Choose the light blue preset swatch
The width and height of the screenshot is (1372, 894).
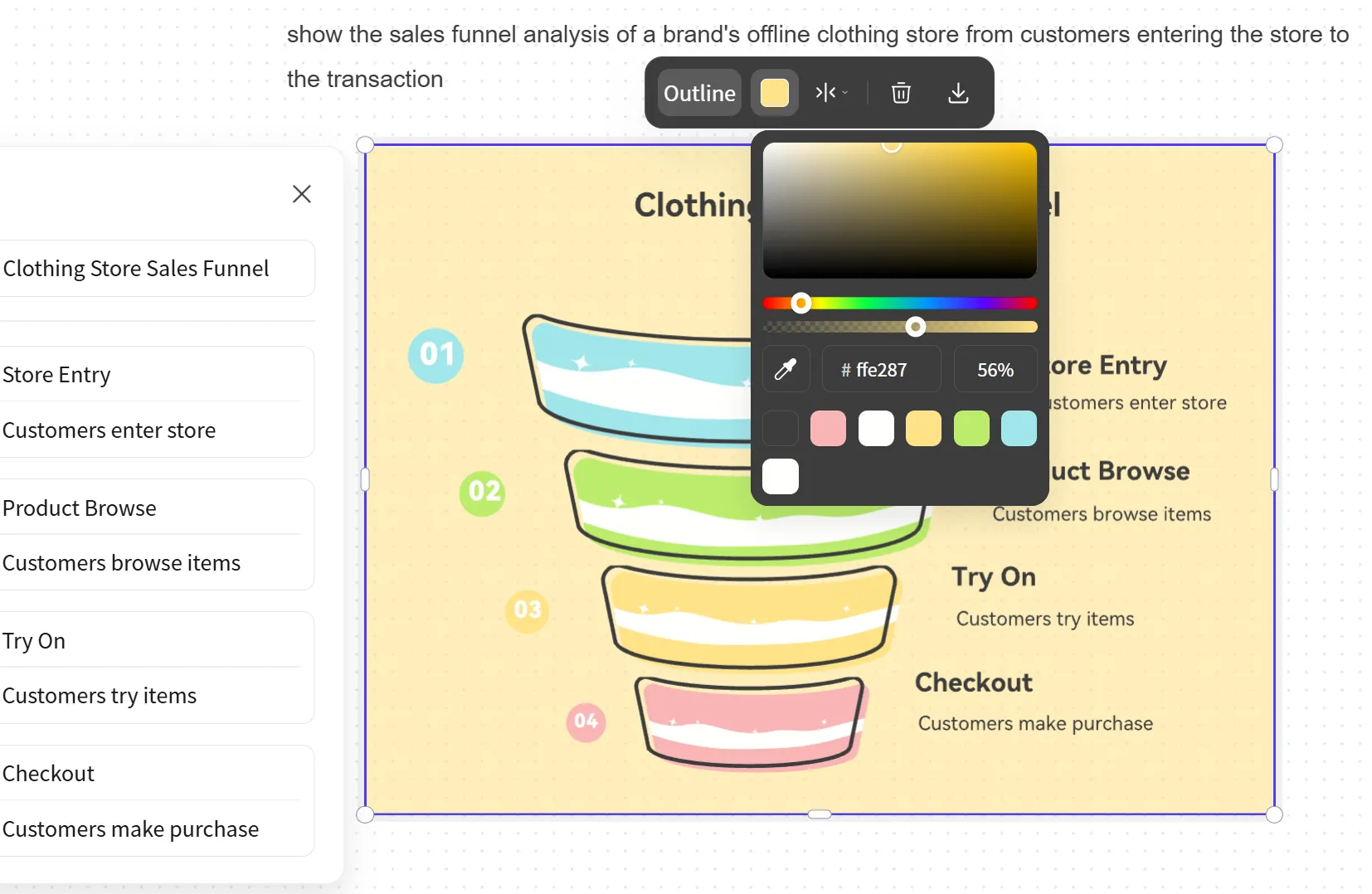point(1019,429)
